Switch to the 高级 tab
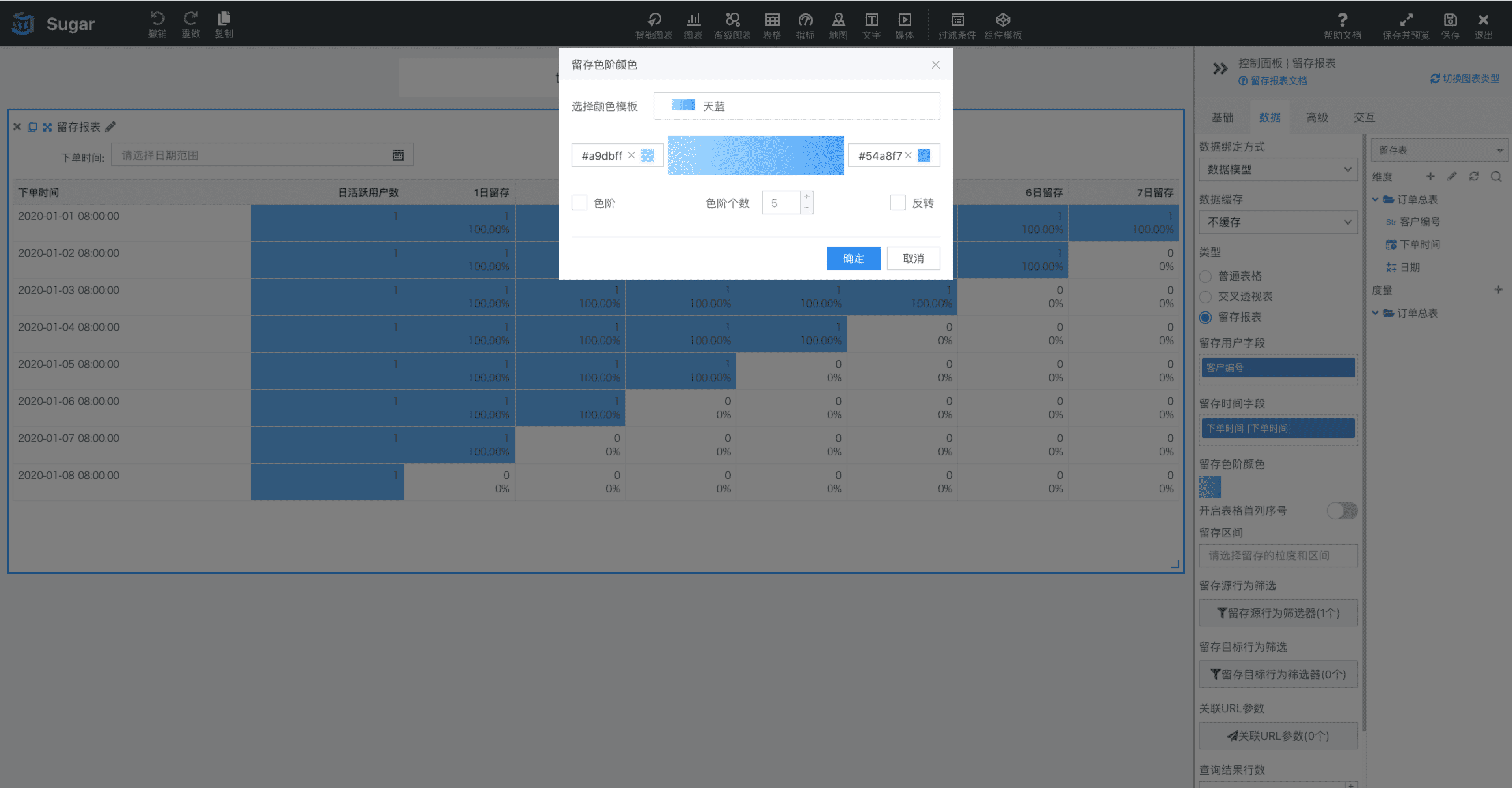1512x788 pixels. tap(1317, 117)
